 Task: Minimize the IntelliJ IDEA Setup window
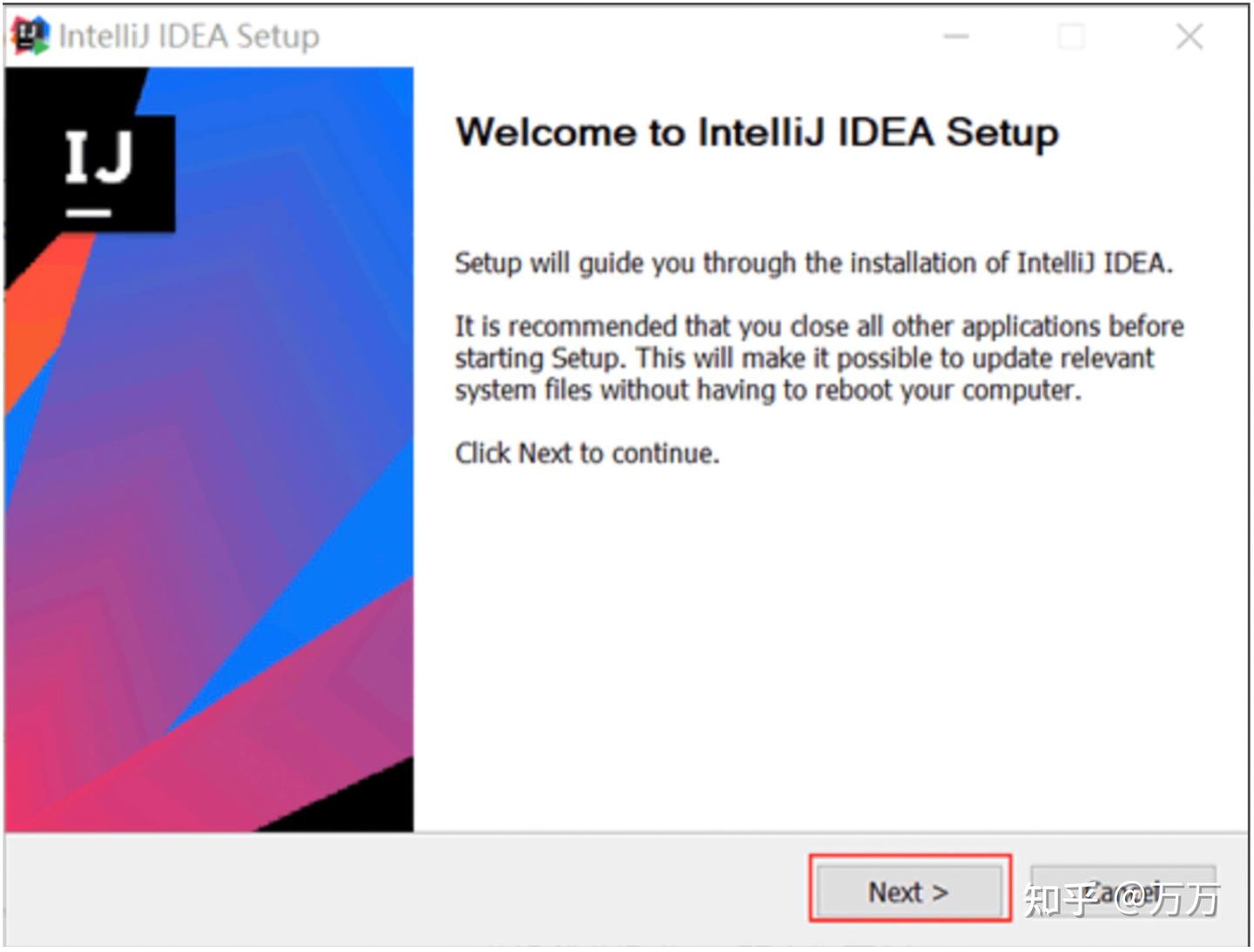(956, 37)
